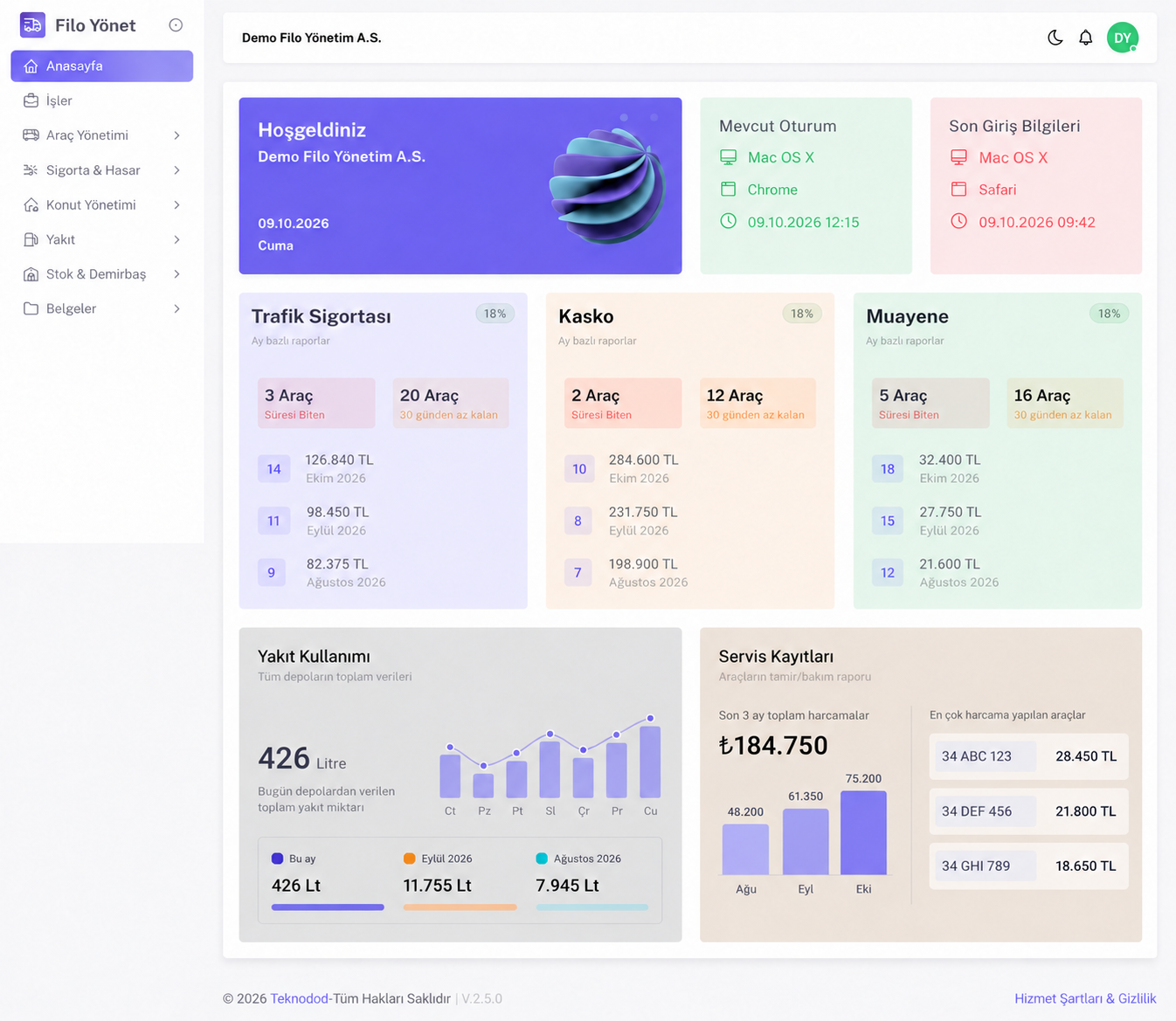Select the 3 Araç Süresi Biten card in Trafik Sigortası
Screen dimensions: 1176x1021
click(x=316, y=403)
